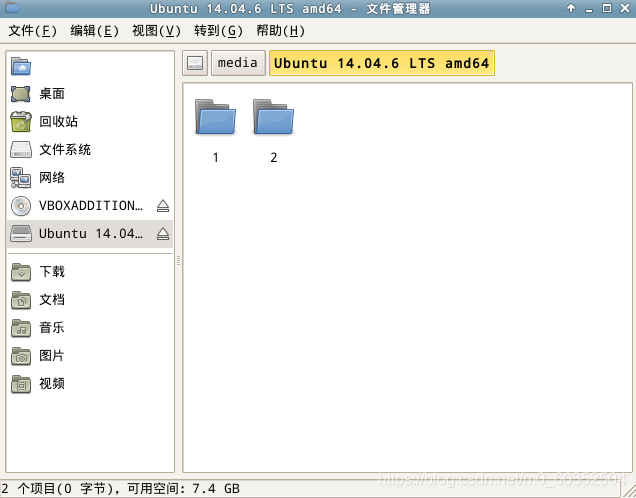Go to media in path bar
The height and width of the screenshot is (498, 636).
(x=238, y=63)
